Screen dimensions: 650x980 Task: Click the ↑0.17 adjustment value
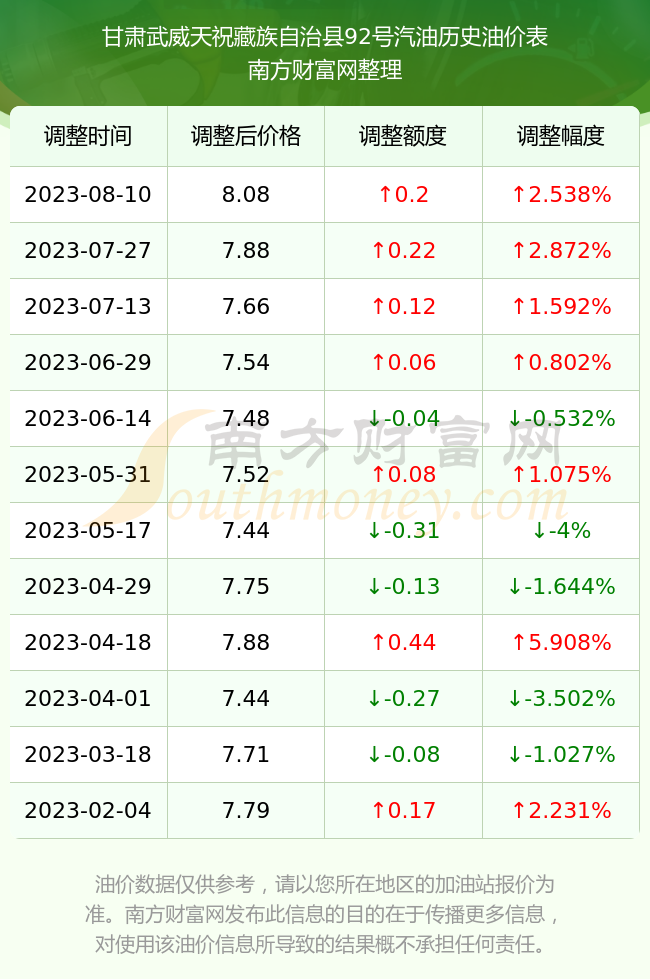(403, 811)
